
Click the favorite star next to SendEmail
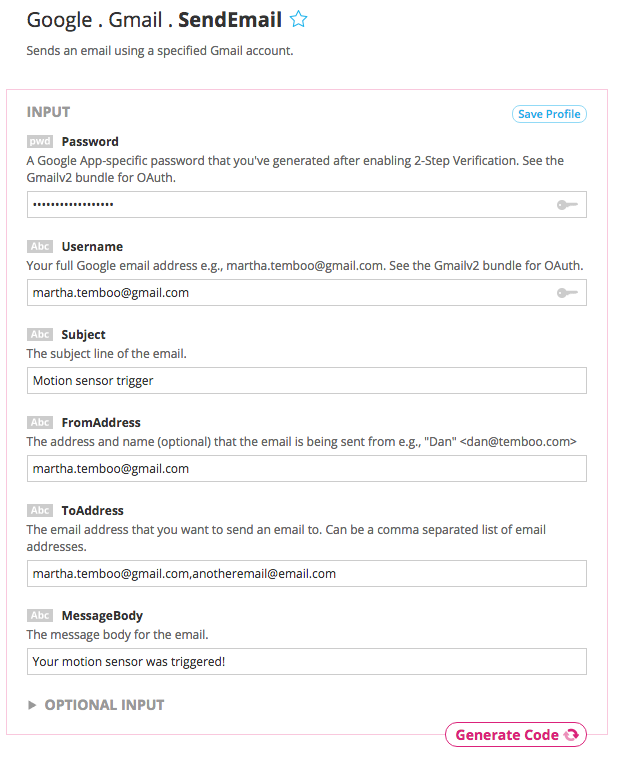298,19
